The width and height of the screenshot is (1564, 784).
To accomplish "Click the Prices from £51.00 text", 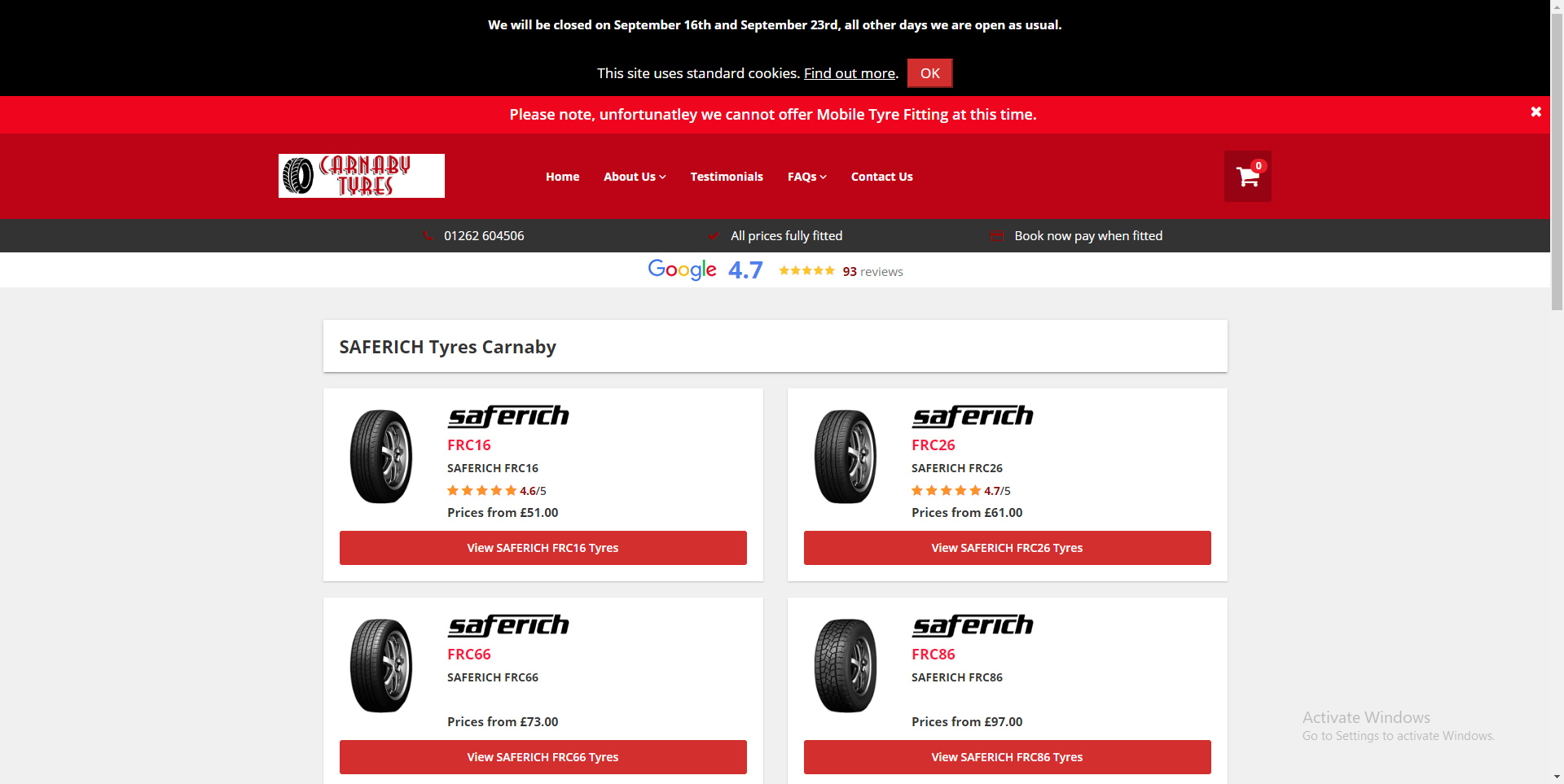I will [x=503, y=513].
